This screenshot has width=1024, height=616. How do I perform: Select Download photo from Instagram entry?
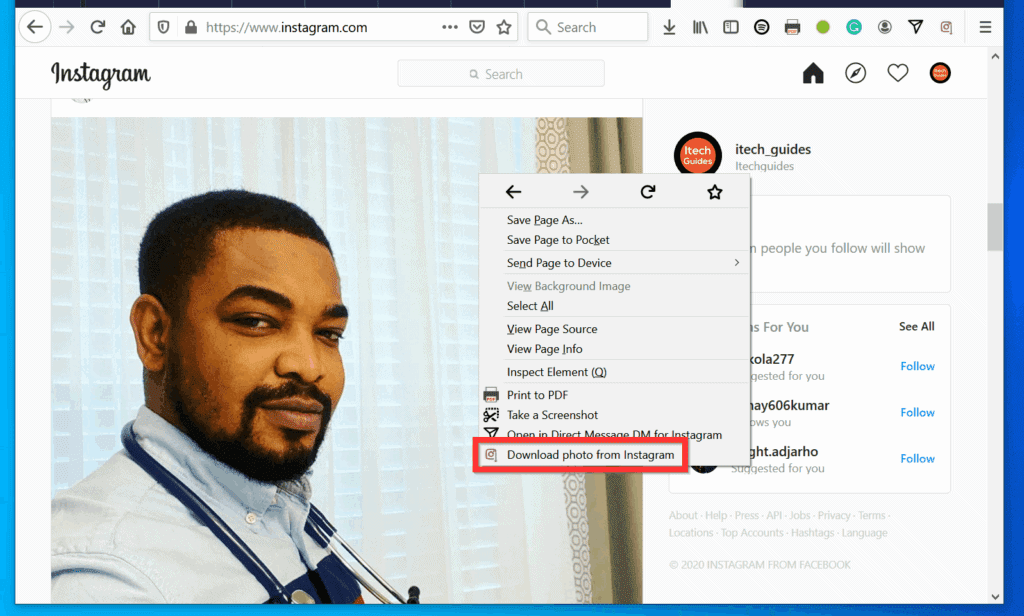coord(590,455)
